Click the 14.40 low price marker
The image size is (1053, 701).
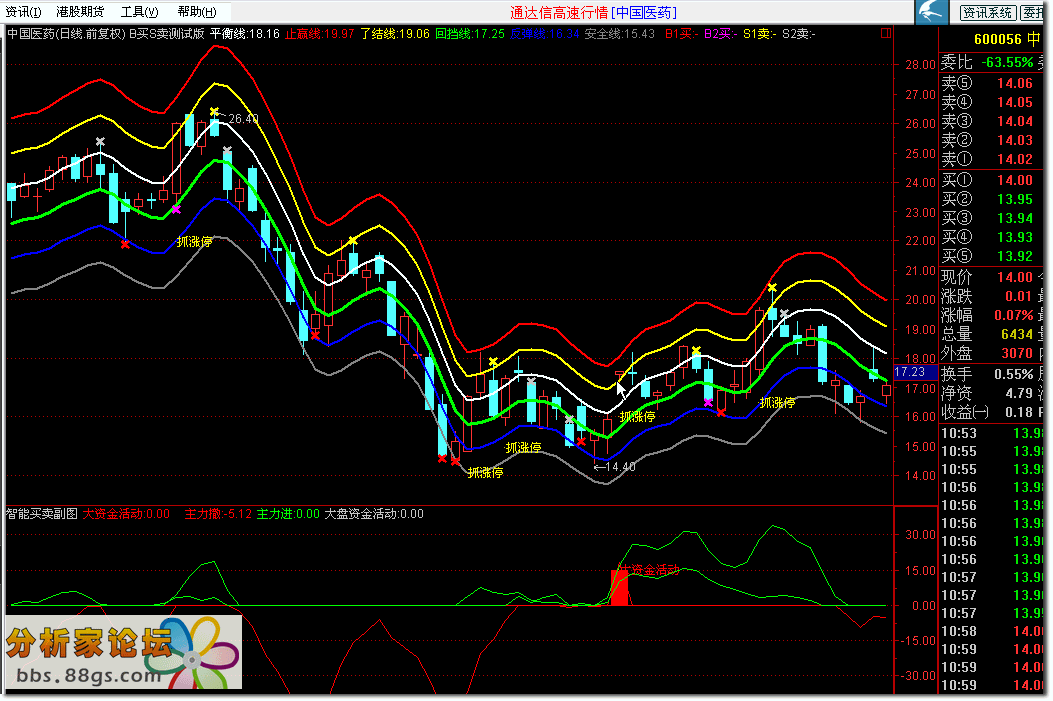click(621, 467)
